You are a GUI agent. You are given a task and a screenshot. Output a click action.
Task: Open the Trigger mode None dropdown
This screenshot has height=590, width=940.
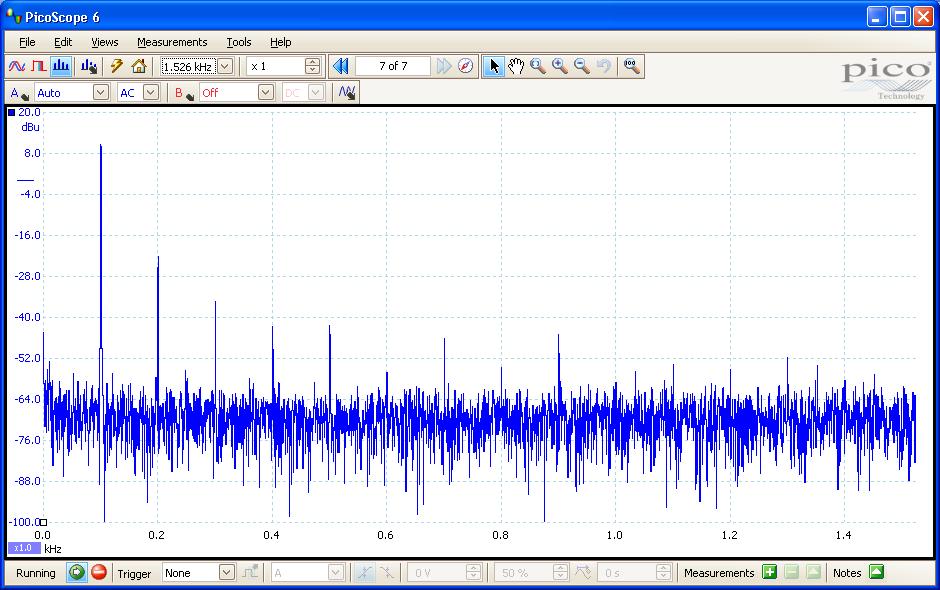[x=226, y=573]
